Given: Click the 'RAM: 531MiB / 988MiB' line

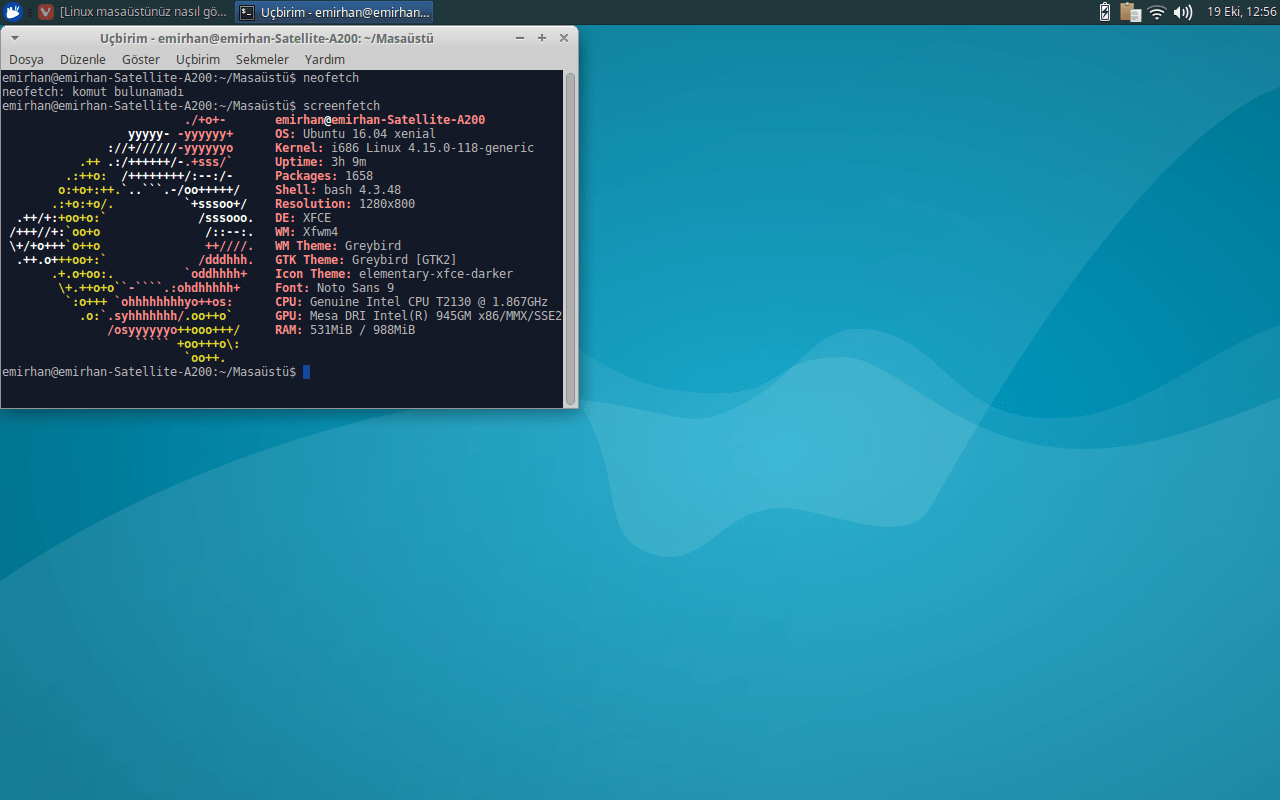Looking at the screenshot, I should click(x=345, y=330).
